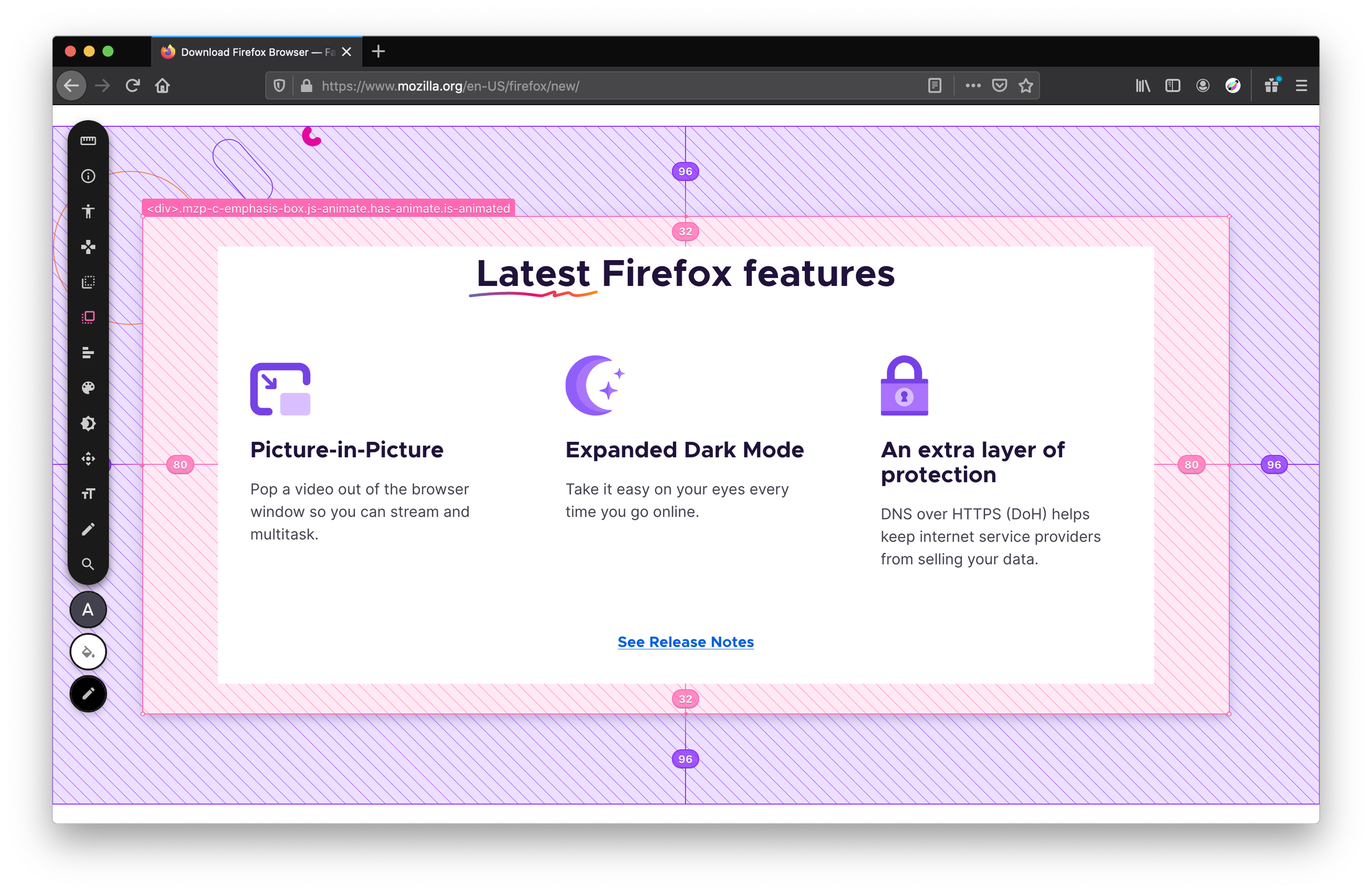
Task: Open What's New gift icon
Action: tap(1272, 86)
